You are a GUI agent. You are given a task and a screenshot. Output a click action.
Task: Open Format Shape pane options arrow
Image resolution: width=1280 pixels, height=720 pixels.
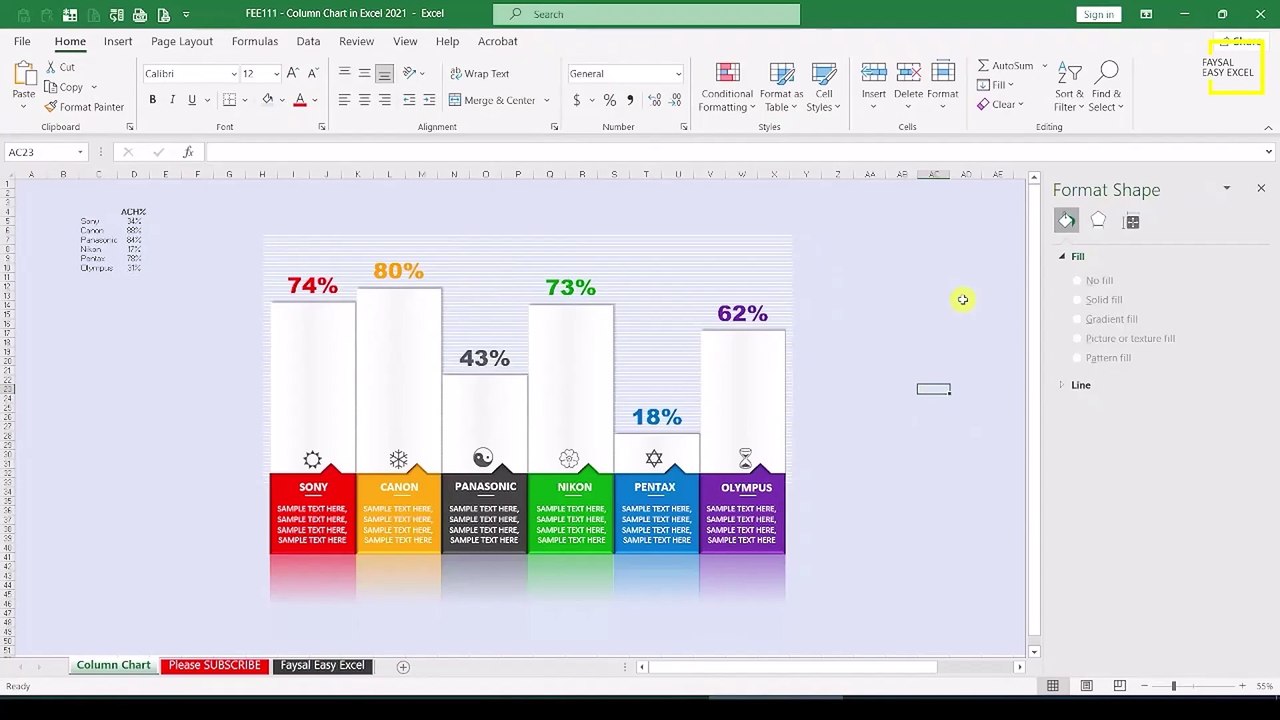click(1226, 188)
